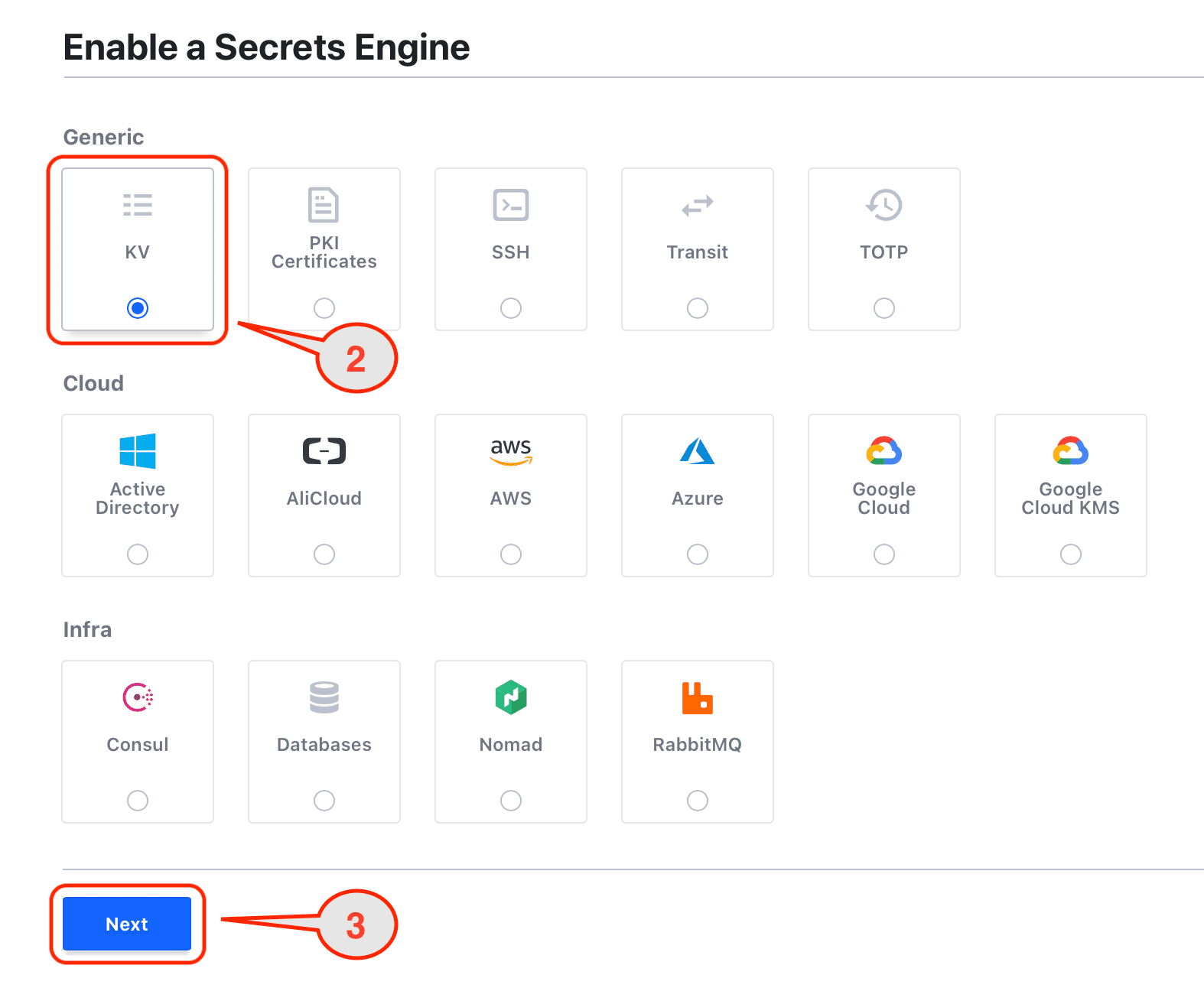1204x991 pixels.
Task: Click the Databases engine icon
Action: 324,697
